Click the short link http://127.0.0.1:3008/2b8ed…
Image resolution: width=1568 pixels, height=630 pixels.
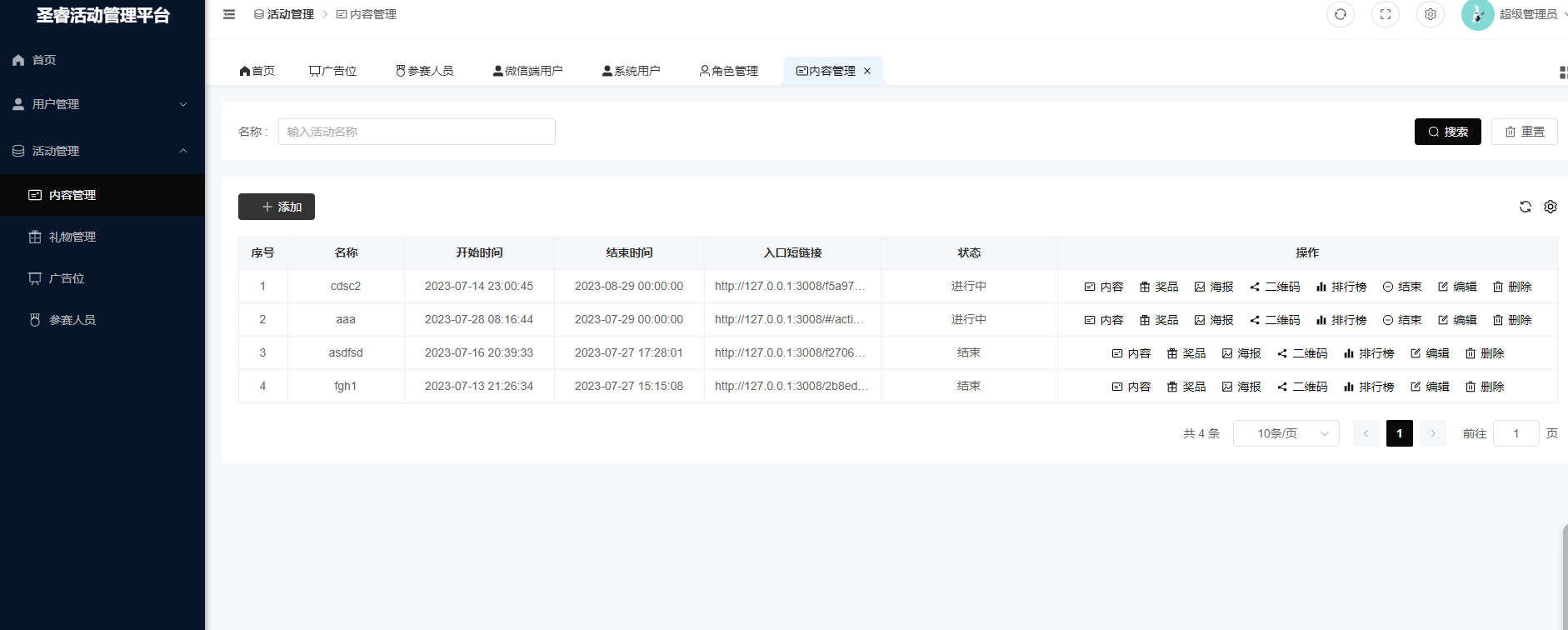click(791, 386)
